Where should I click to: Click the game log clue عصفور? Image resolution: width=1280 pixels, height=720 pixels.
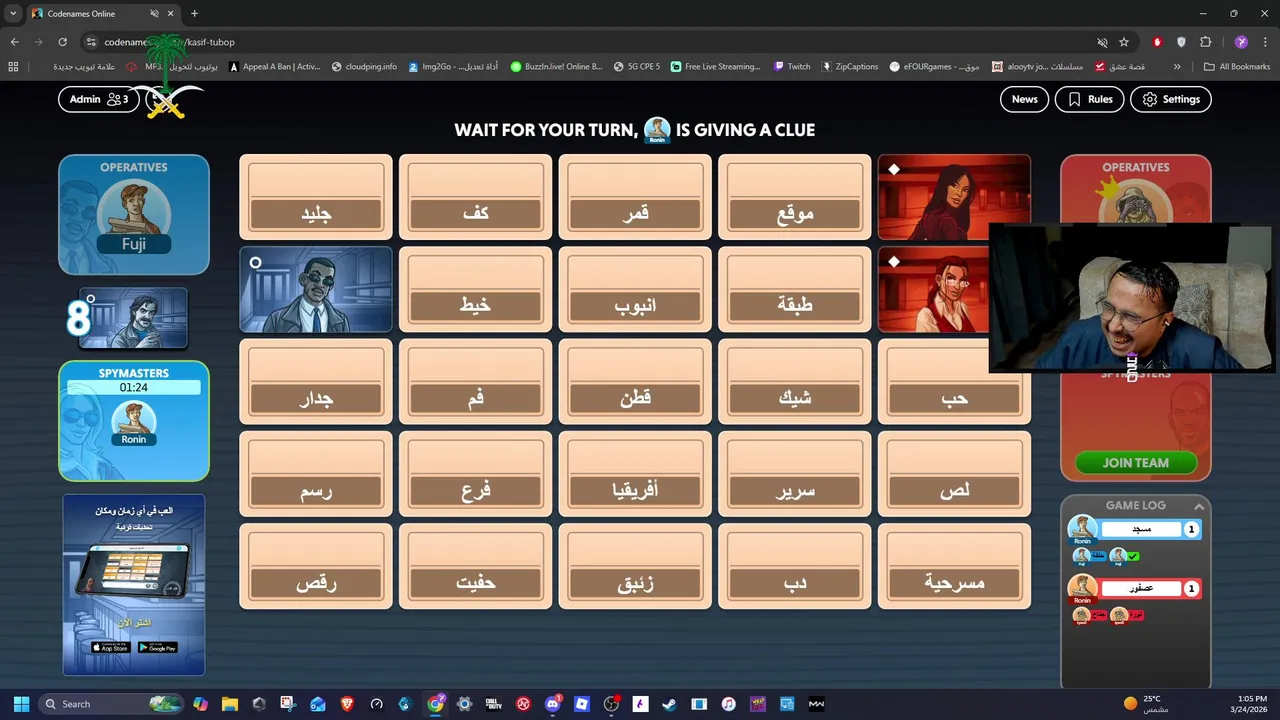click(x=1141, y=589)
